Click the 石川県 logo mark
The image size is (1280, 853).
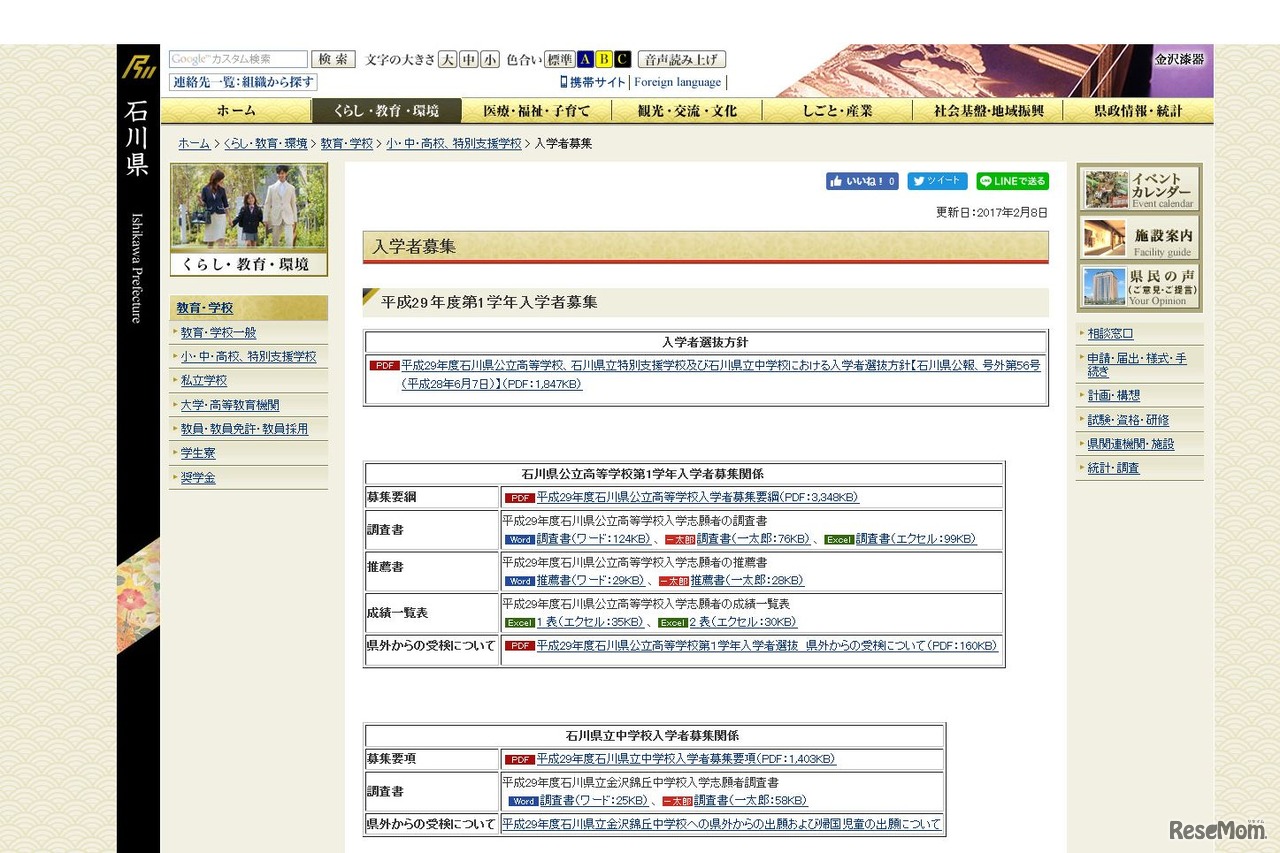(x=137, y=66)
